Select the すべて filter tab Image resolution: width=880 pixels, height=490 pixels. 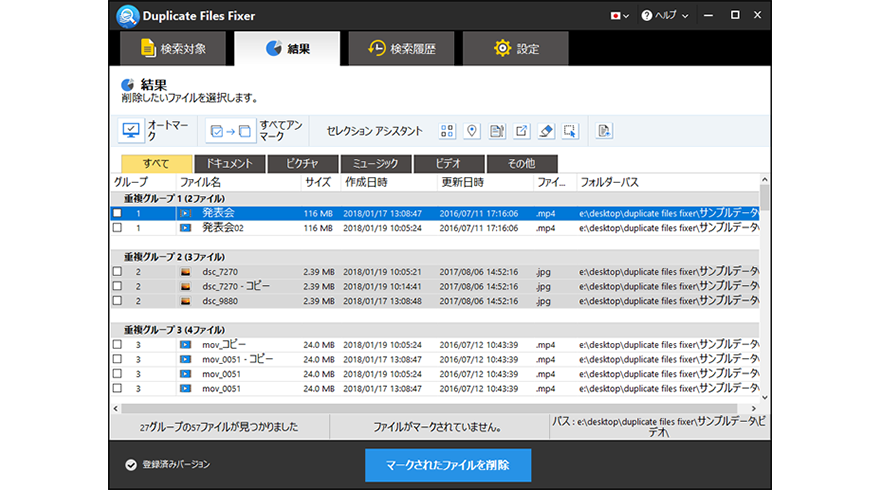(x=157, y=164)
